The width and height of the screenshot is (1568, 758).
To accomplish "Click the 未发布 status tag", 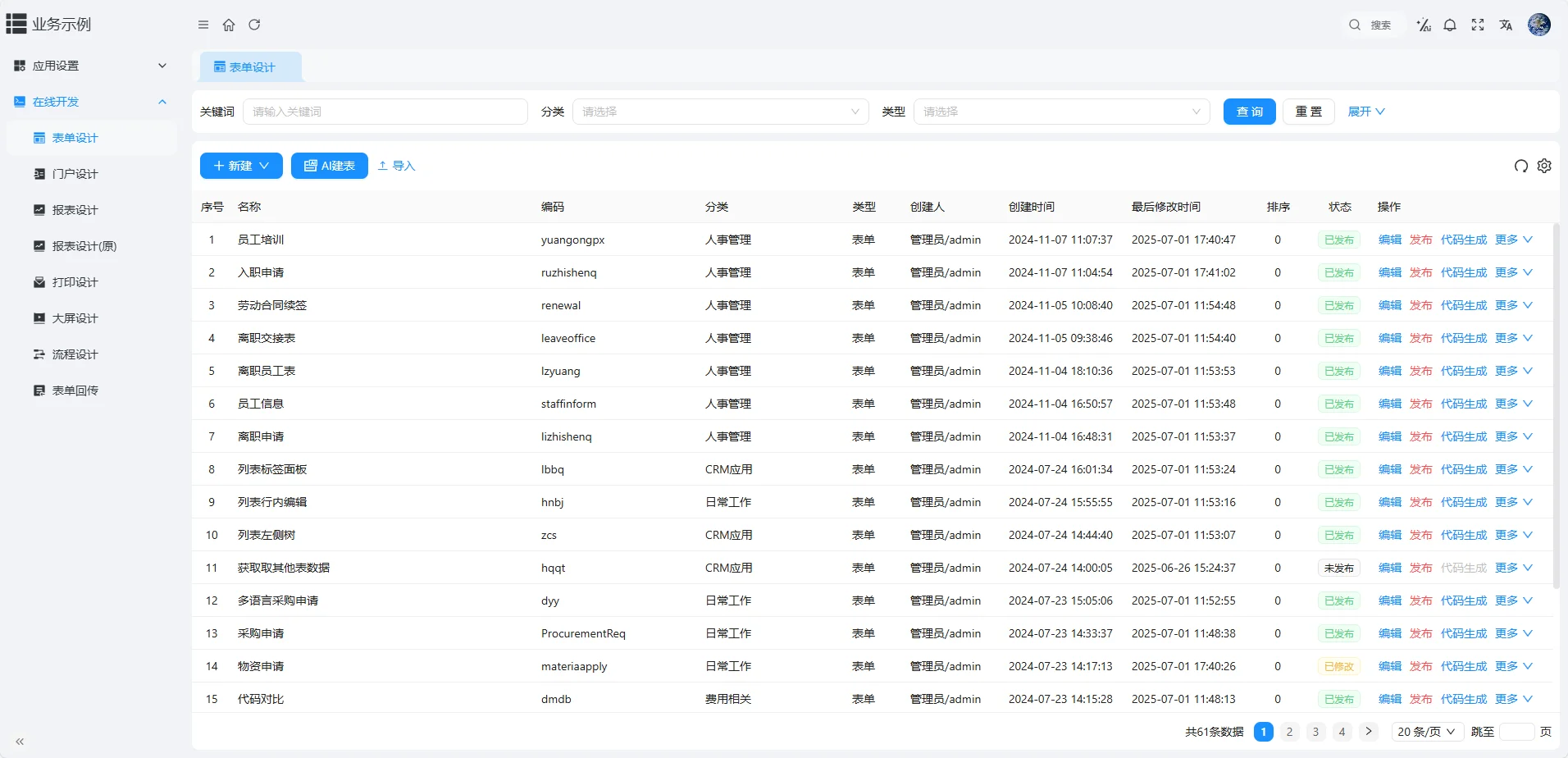I will pos(1339,568).
